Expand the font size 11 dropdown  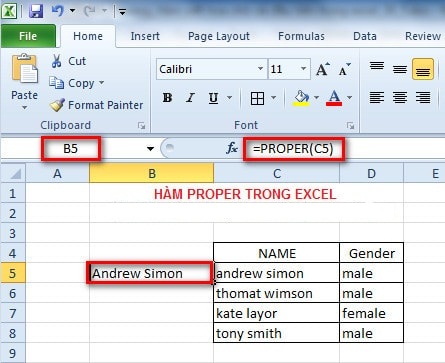[303, 69]
